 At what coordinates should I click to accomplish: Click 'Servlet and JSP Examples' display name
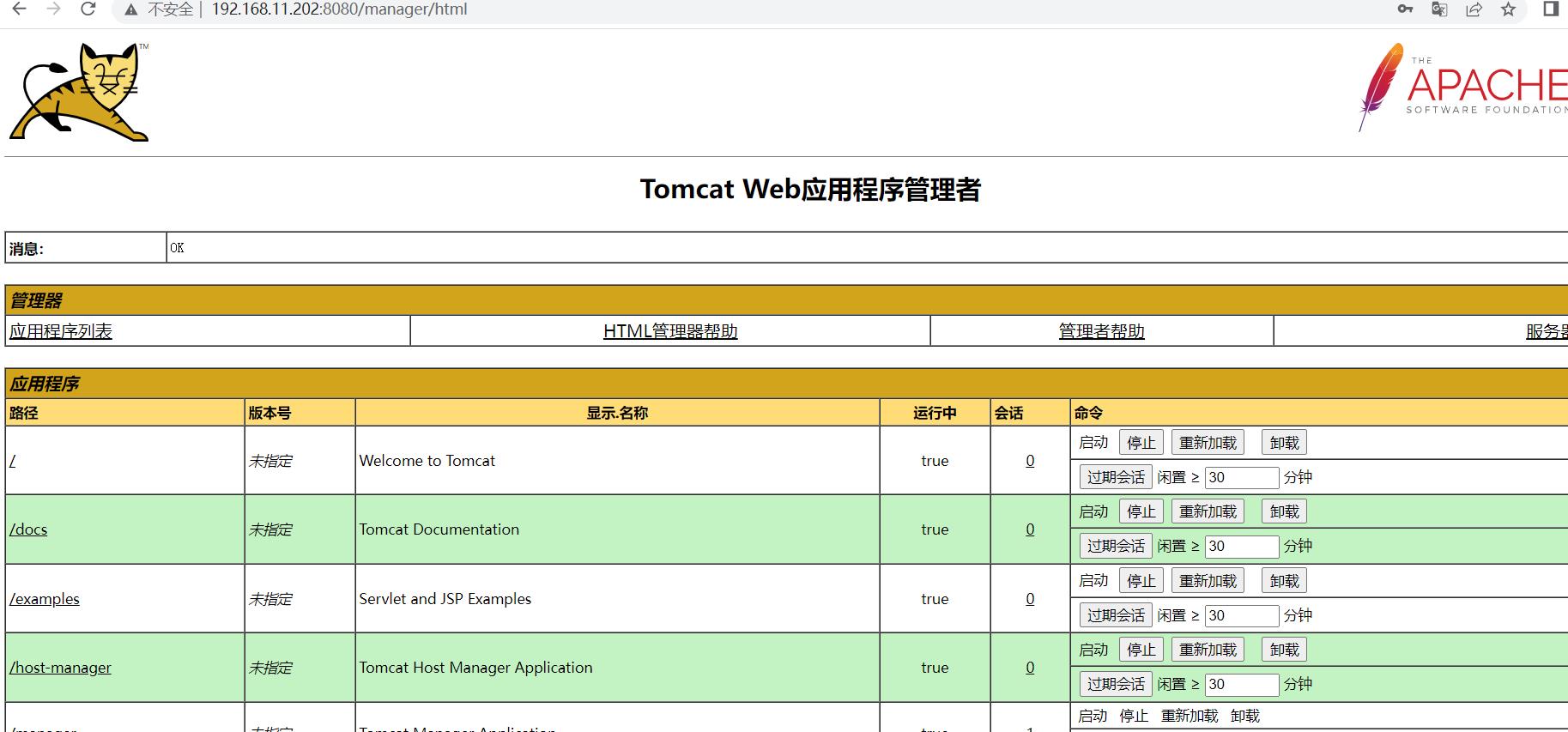tap(445, 599)
